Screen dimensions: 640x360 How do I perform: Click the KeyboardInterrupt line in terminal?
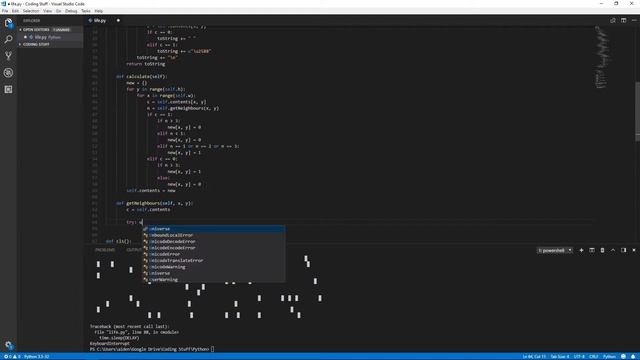click(x=109, y=344)
